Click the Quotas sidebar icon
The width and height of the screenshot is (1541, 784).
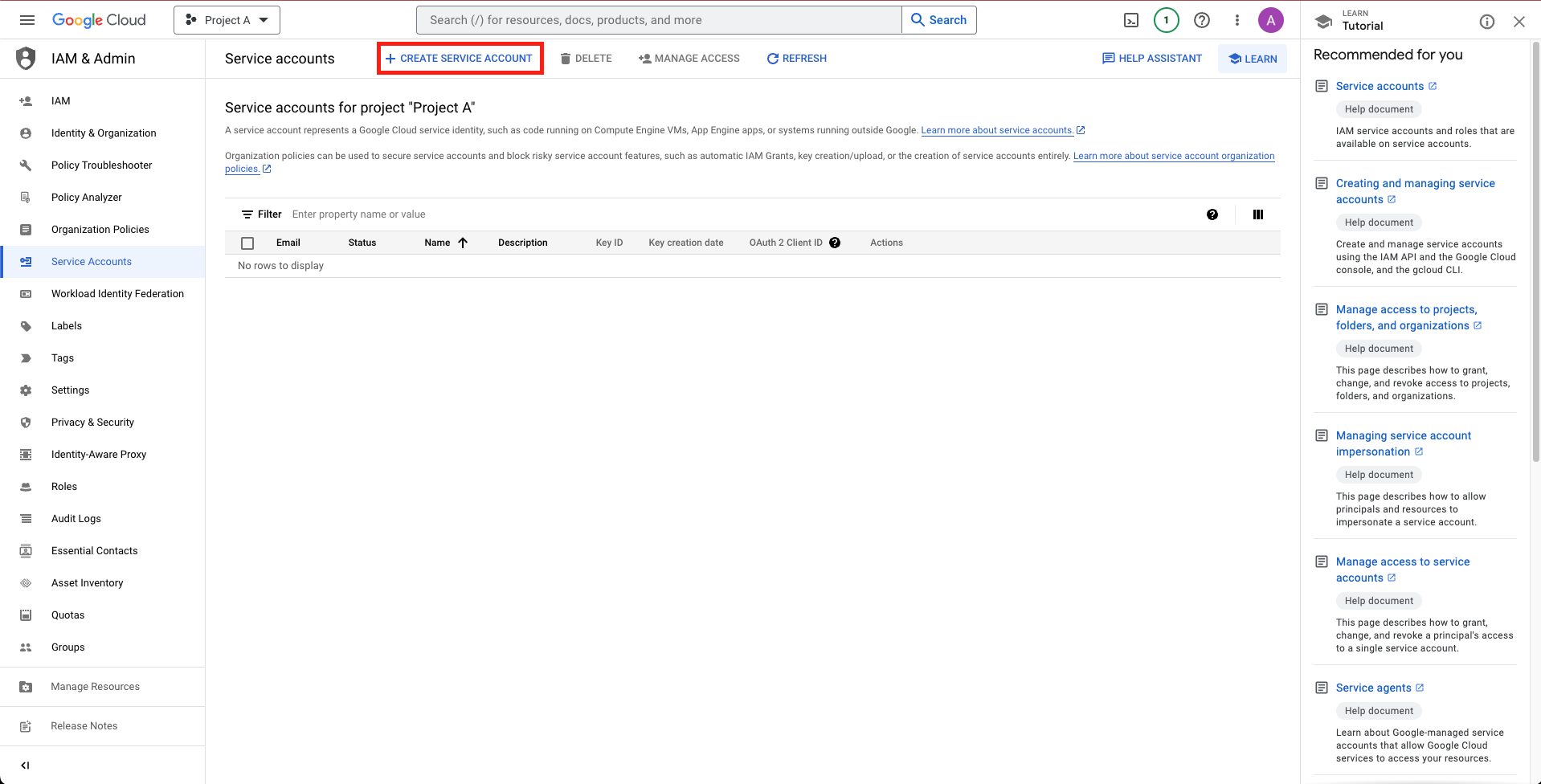click(x=26, y=615)
